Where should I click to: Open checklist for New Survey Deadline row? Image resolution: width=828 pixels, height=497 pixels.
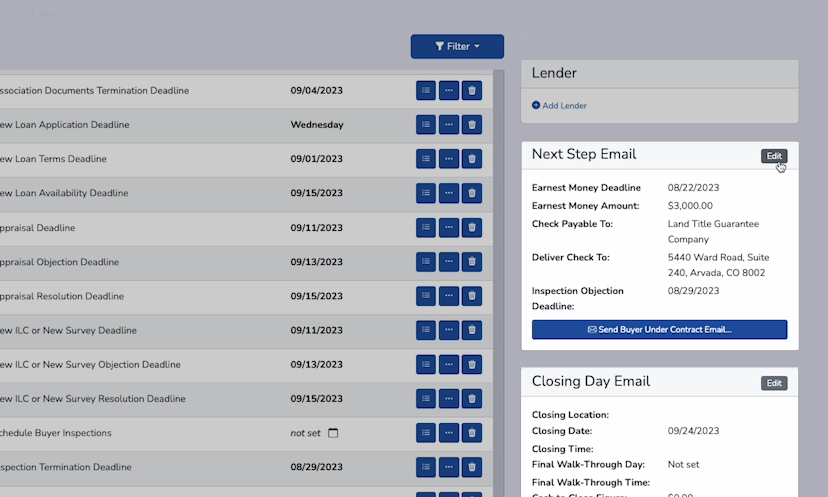[426, 330]
